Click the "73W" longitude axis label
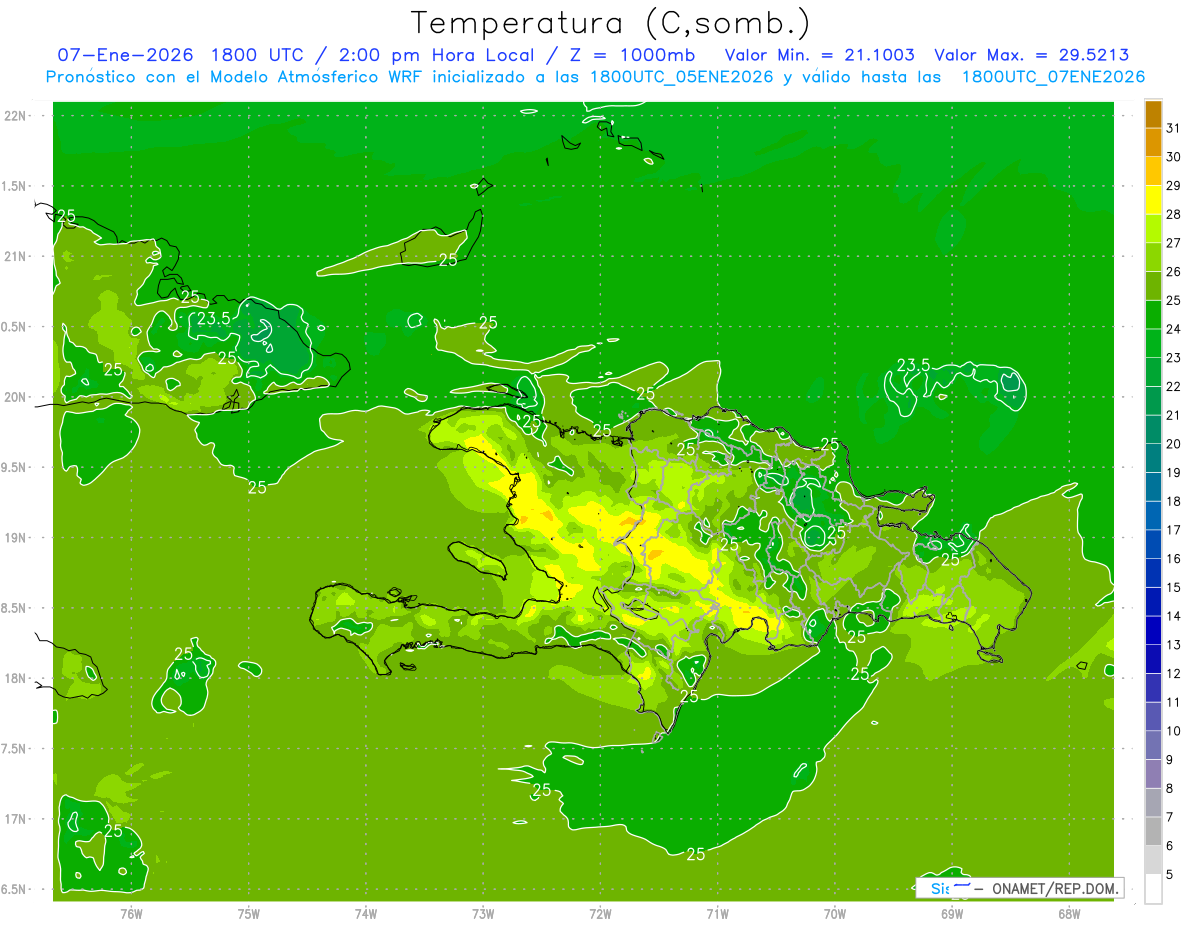The image size is (1200, 927). point(483,913)
